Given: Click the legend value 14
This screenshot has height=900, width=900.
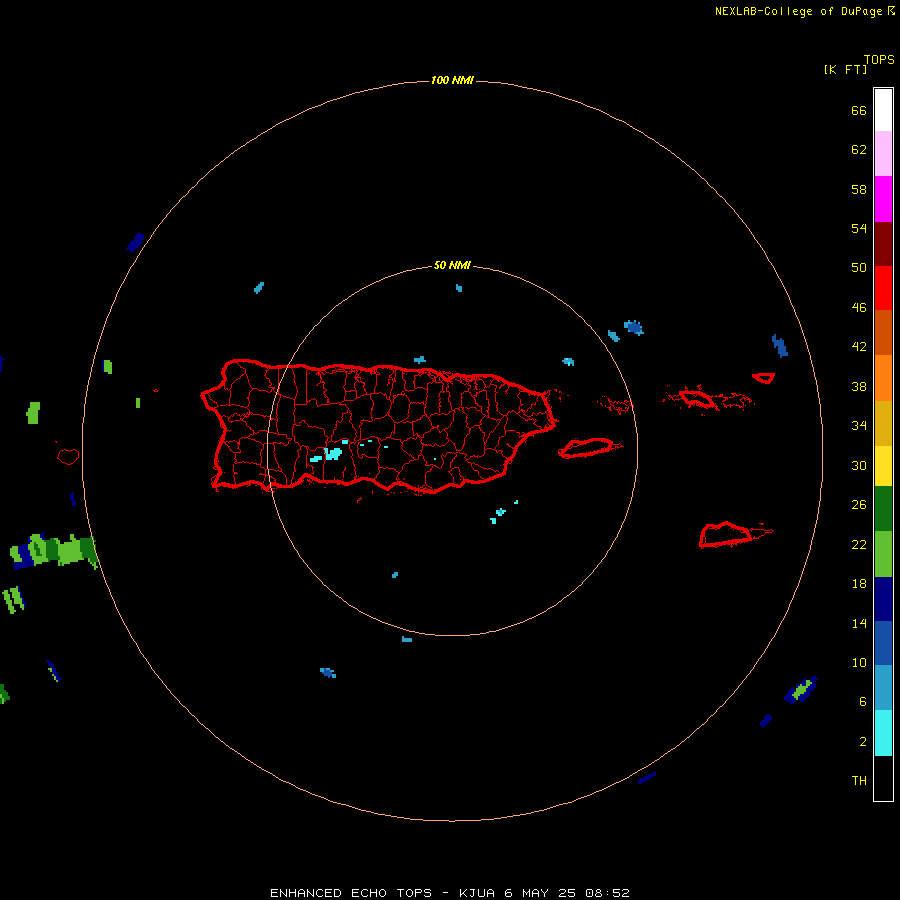Looking at the screenshot, I should click(x=859, y=623).
